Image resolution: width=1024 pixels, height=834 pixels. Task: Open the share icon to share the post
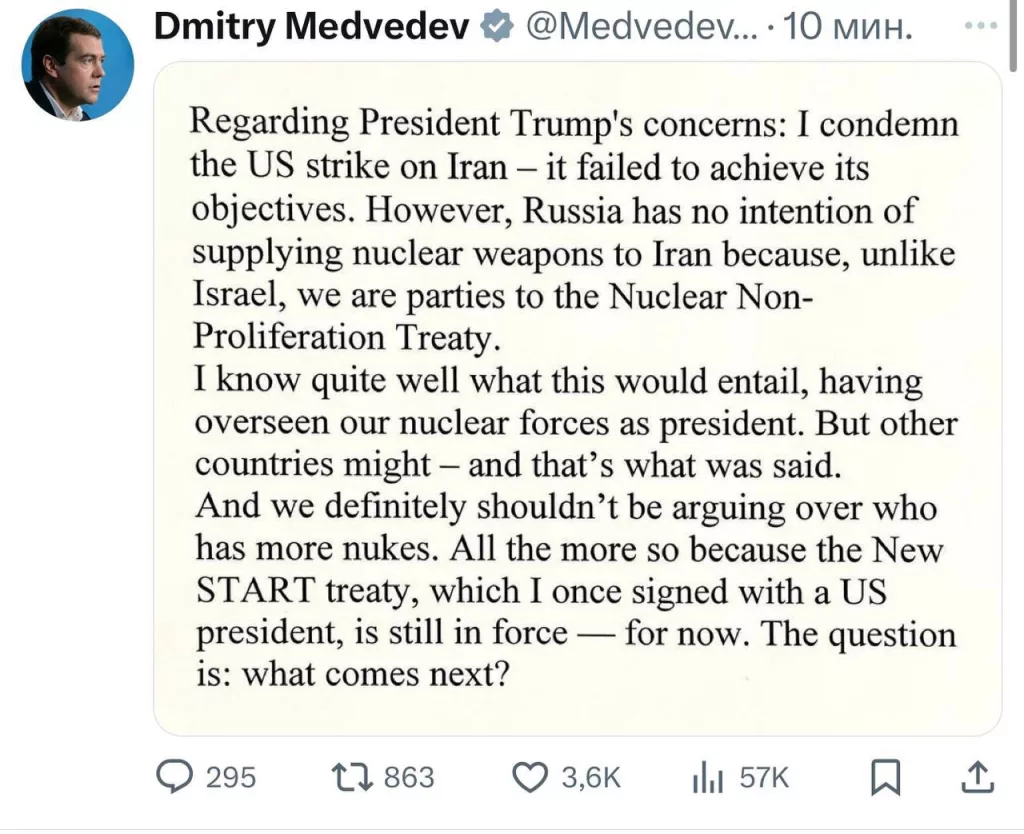(977, 777)
